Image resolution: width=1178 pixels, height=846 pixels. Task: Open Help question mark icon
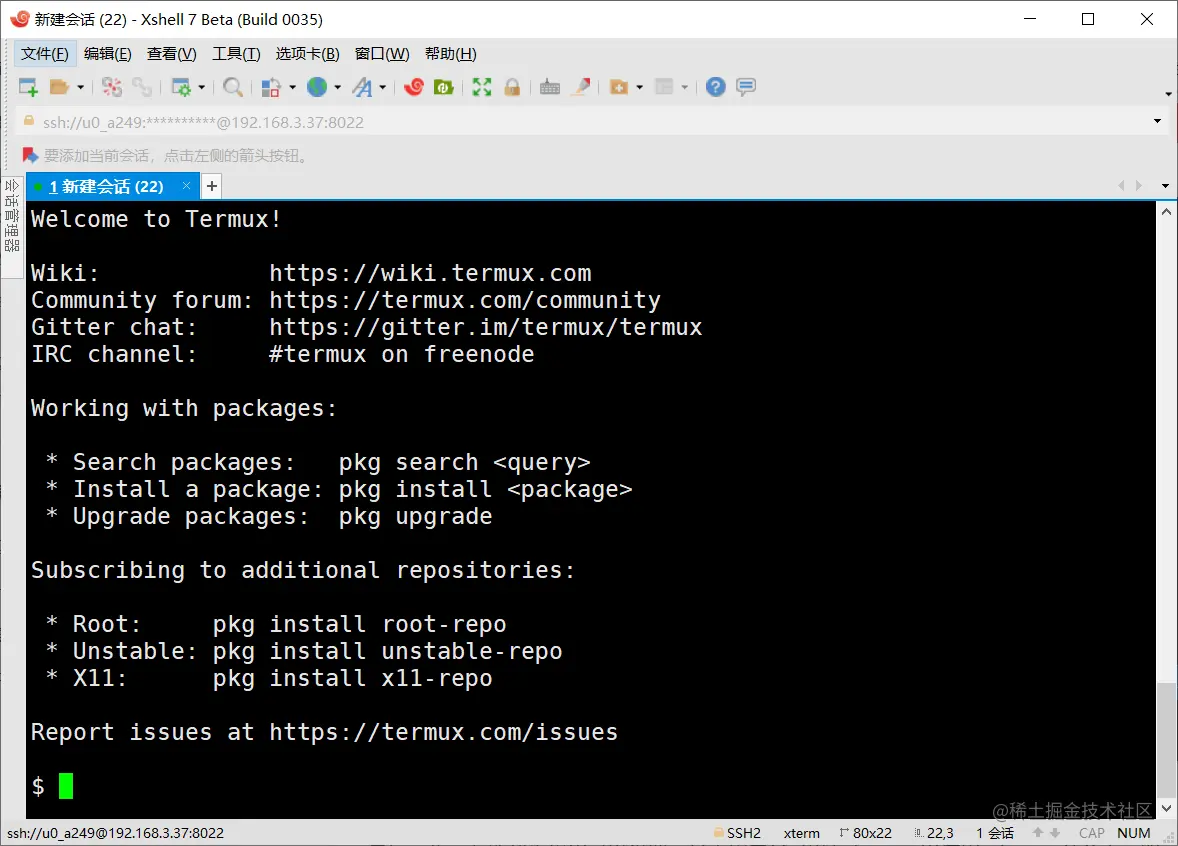pyautogui.click(x=716, y=87)
